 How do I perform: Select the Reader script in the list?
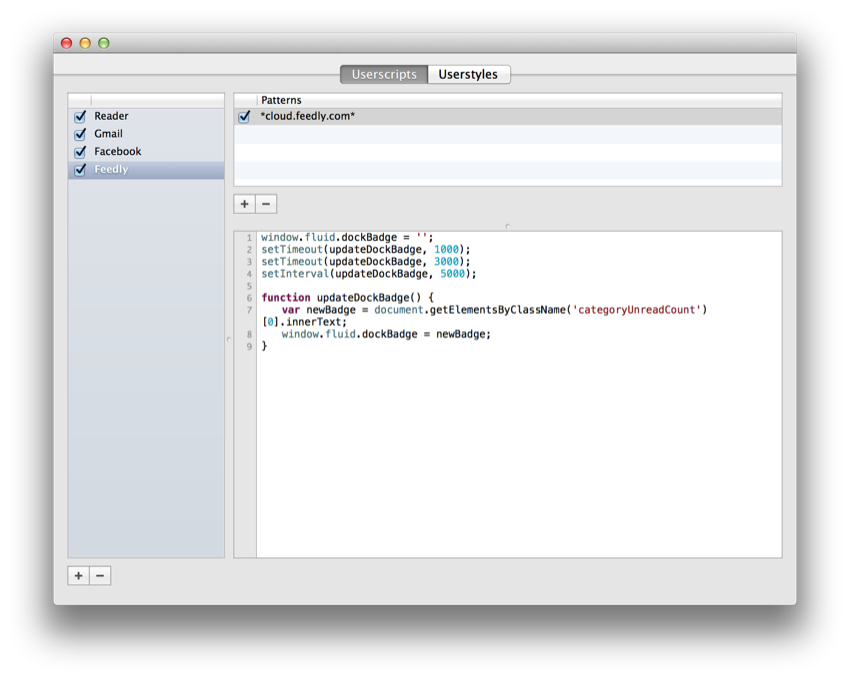point(146,116)
